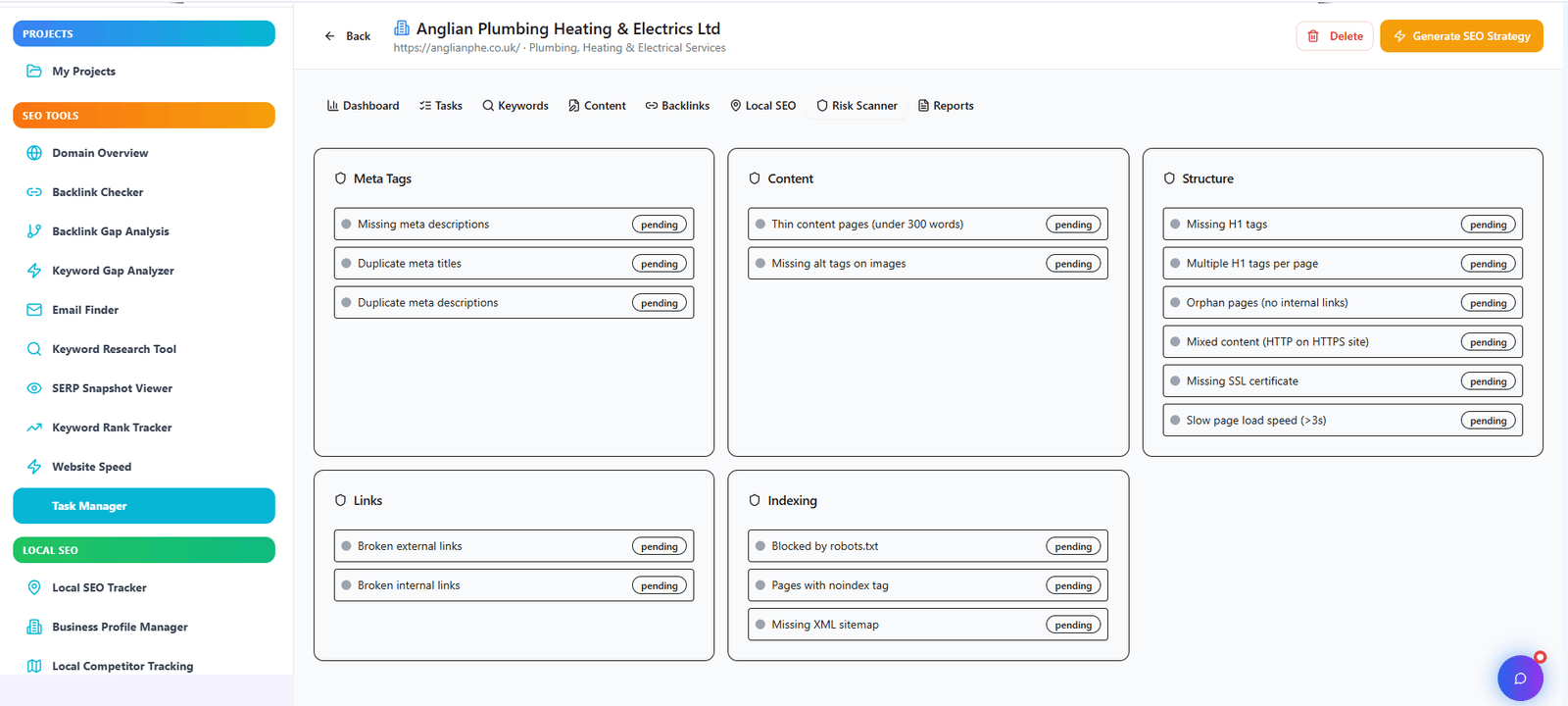Open the Local SEO tab
This screenshot has height=706, width=1568.
762,106
